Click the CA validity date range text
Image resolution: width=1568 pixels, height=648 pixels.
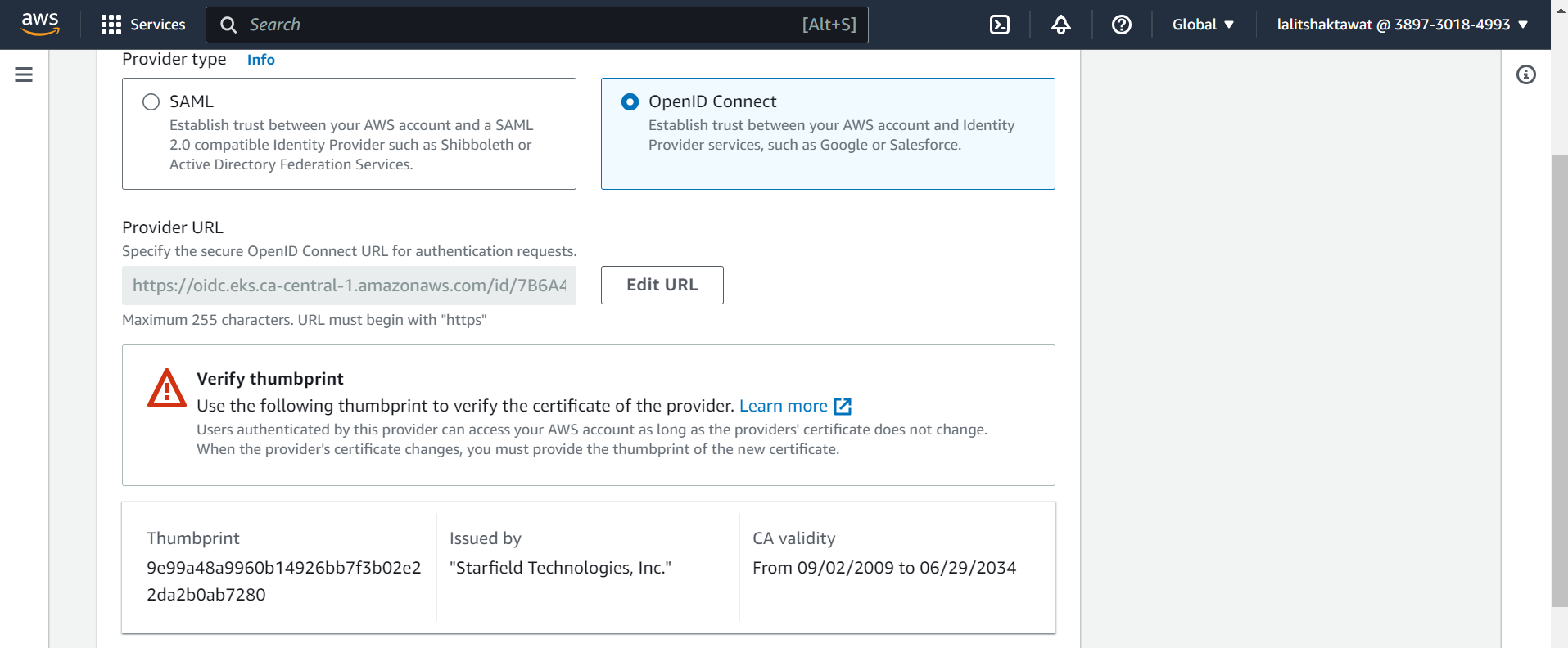pyautogui.click(x=884, y=568)
